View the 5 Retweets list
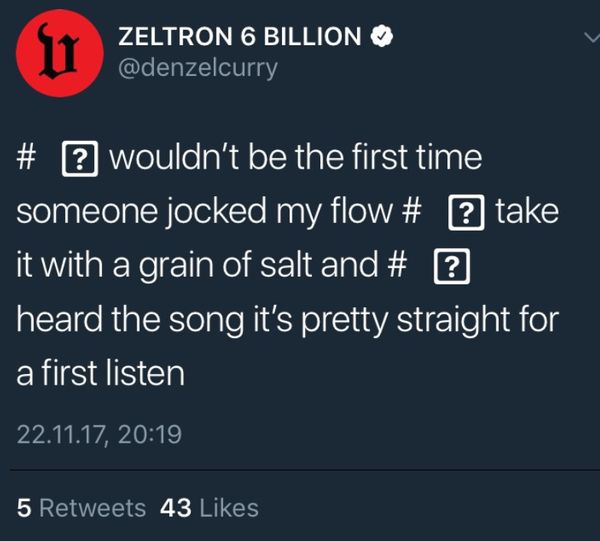The height and width of the screenshot is (541, 600). [81, 508]
